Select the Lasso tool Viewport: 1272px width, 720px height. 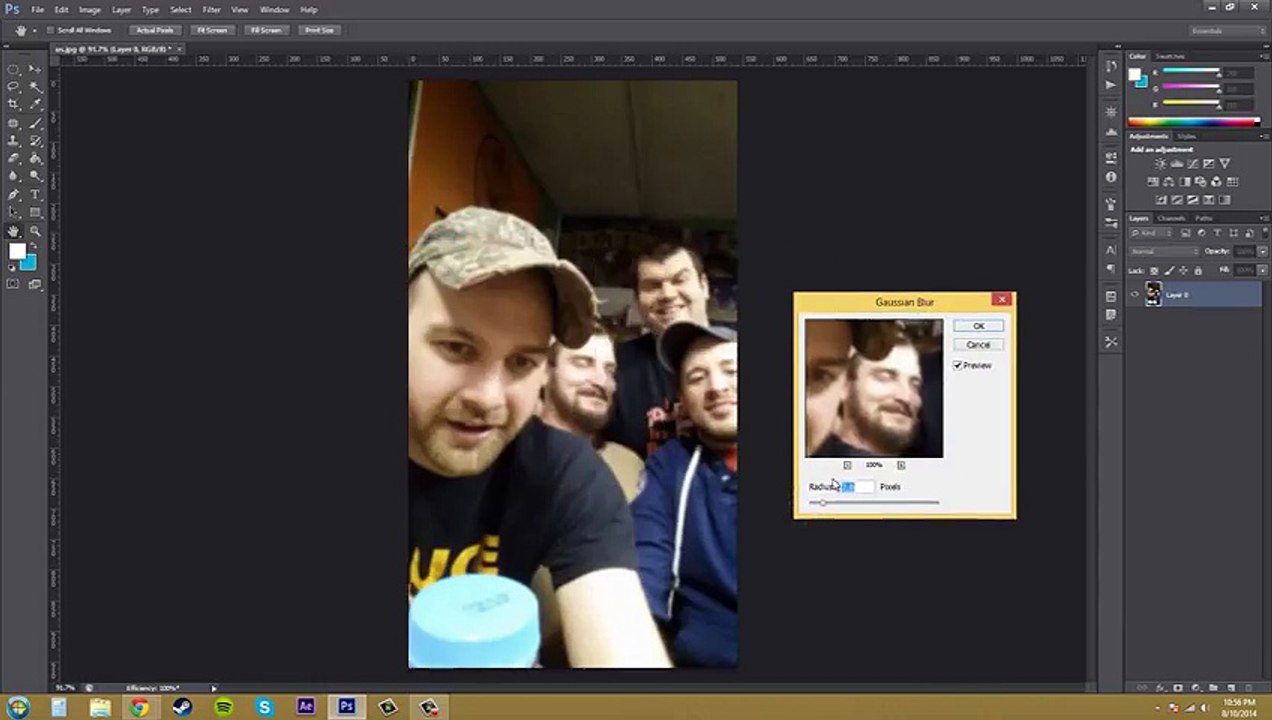click(13, 87)
